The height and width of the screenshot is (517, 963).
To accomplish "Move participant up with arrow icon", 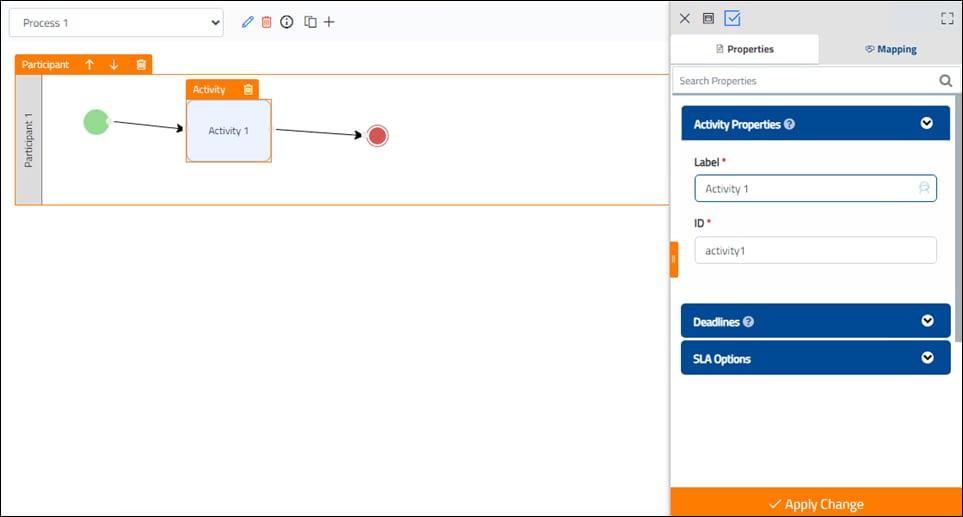I will (x=90, y=64).
